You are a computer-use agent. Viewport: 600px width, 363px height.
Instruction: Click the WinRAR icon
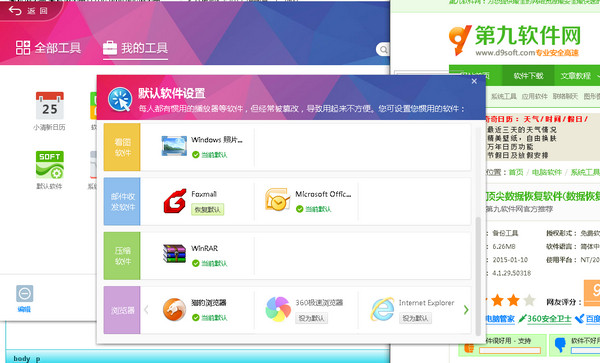point(174,254)
